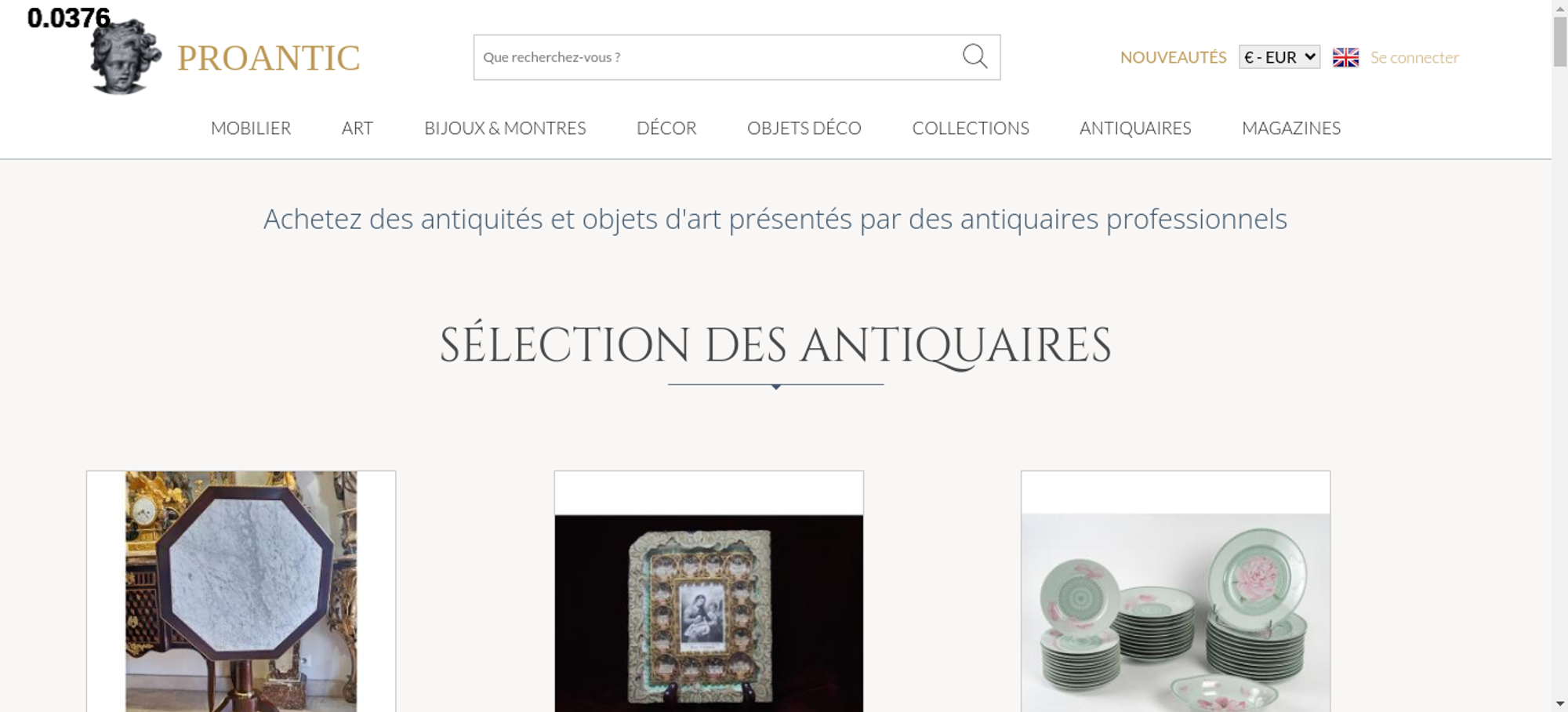Click the Se connecter link
The width and height of the screenshot is (1568, 712).
coord(1414,57)
